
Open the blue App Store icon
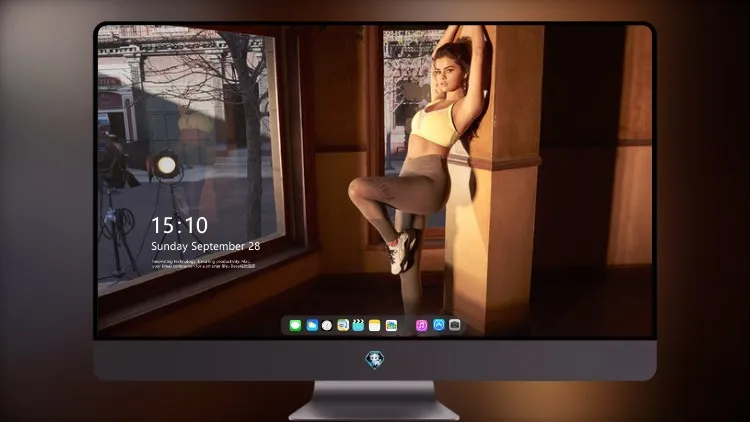coord(439,325)
